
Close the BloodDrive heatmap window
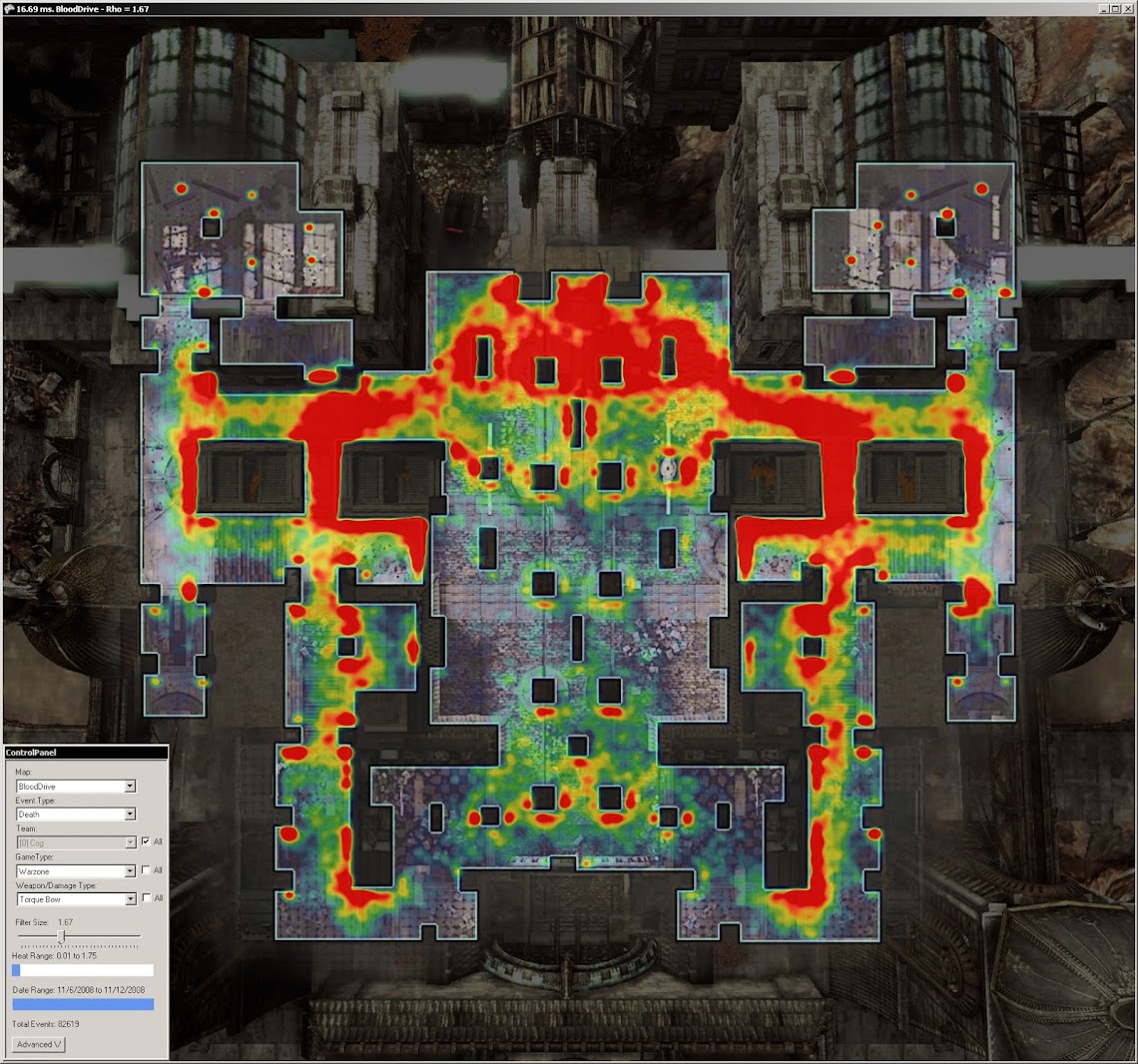pyautogui.click(x=1128, y=9)
